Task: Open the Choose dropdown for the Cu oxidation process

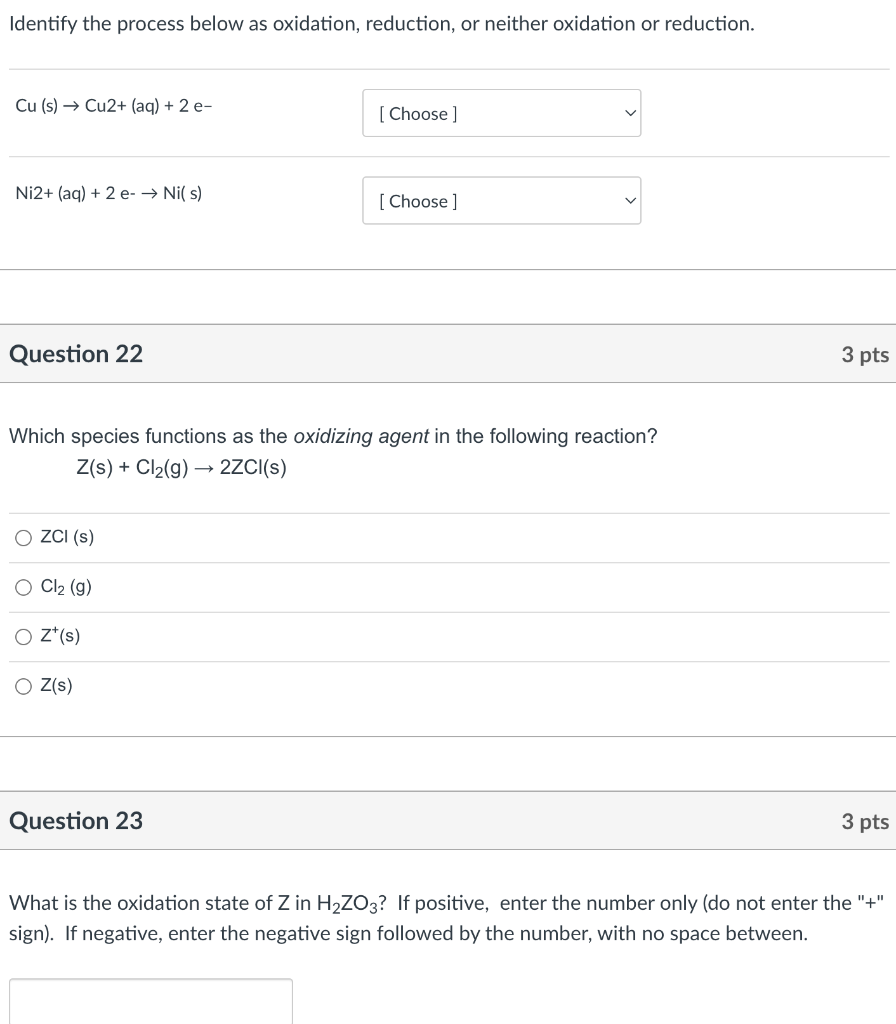Action: [x=501, y=113]
